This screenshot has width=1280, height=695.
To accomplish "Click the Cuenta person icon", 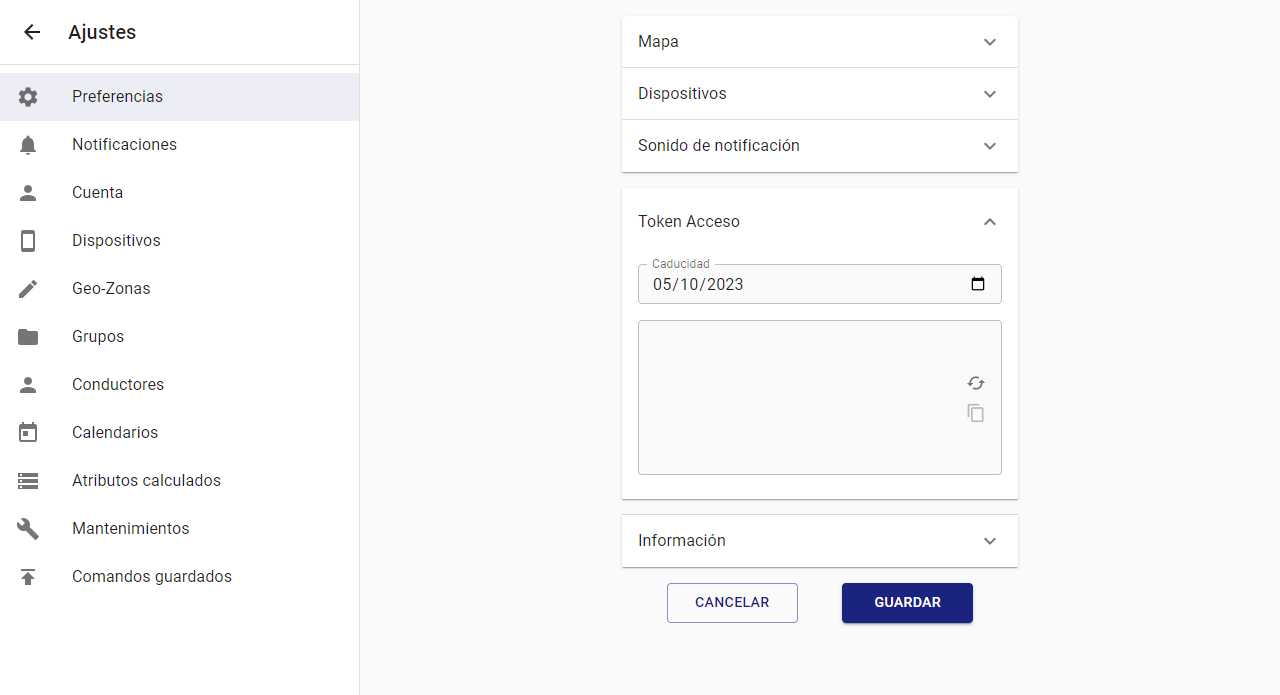I will [28, 193].
